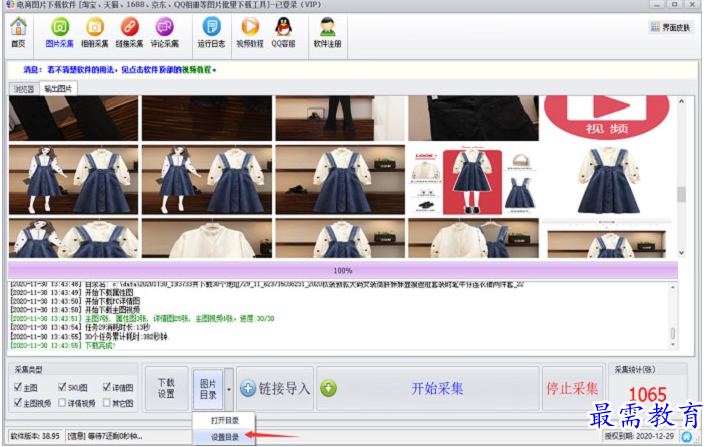Click the 链接导入 import button
The height and width of the screenshot is (447, 711).
click(275, 388)
